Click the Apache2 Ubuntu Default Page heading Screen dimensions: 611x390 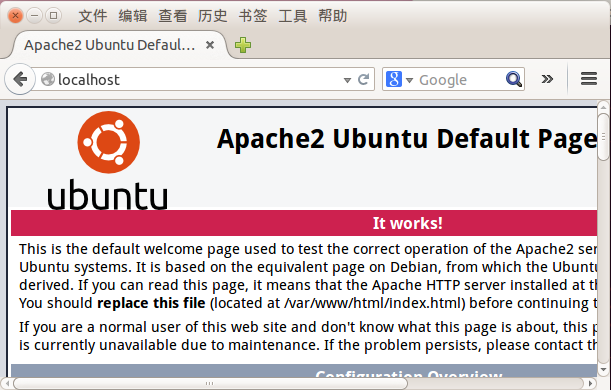click(407, 139)
